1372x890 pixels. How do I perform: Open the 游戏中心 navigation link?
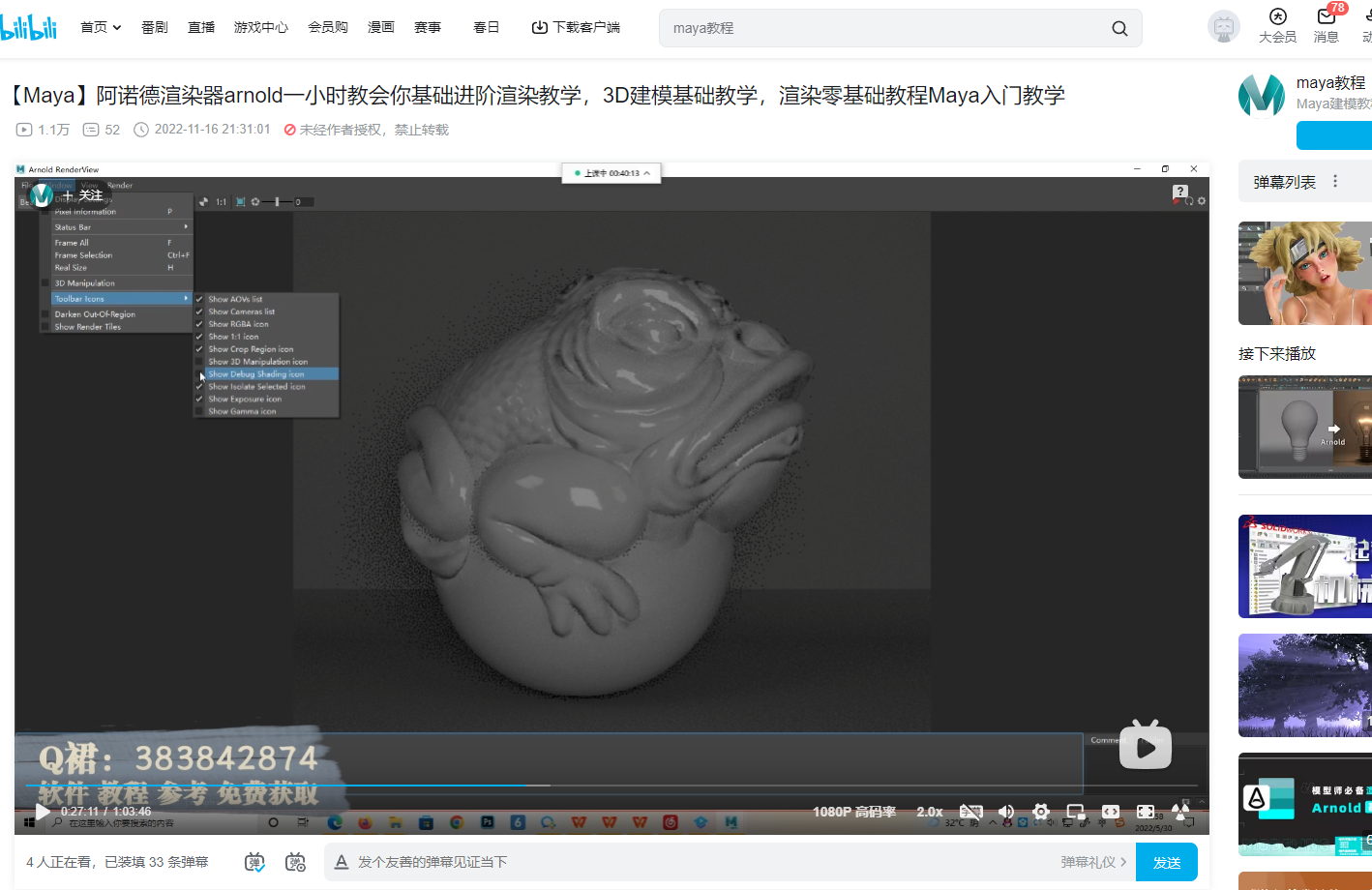(x=261, y=27)
